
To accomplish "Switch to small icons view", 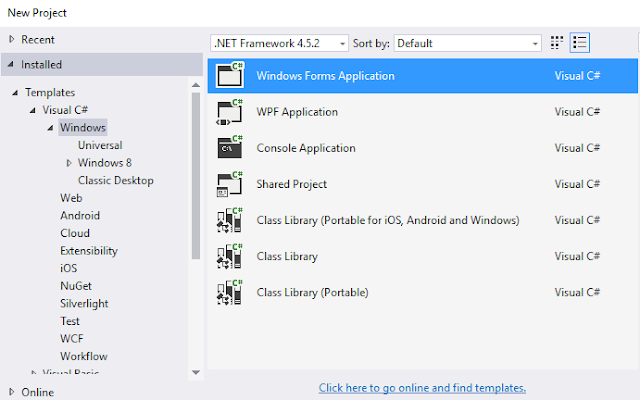I will click(557, 43).
